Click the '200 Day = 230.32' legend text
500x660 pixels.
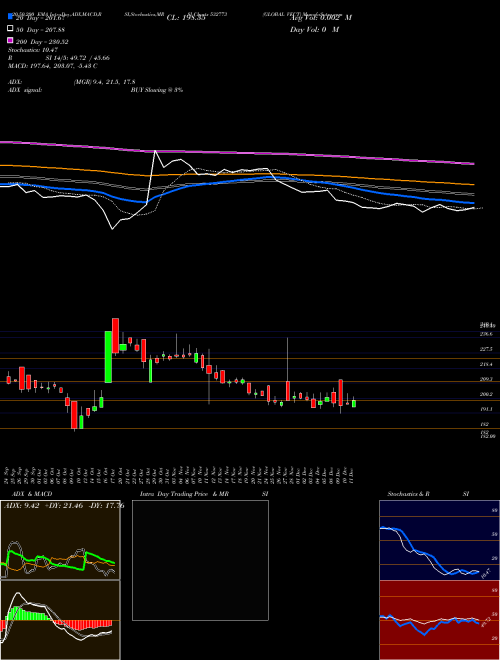click(42, 42)
